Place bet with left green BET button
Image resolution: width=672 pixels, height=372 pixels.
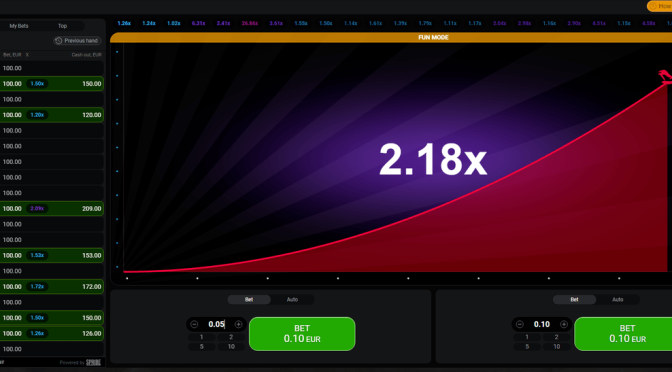(302, 334)
